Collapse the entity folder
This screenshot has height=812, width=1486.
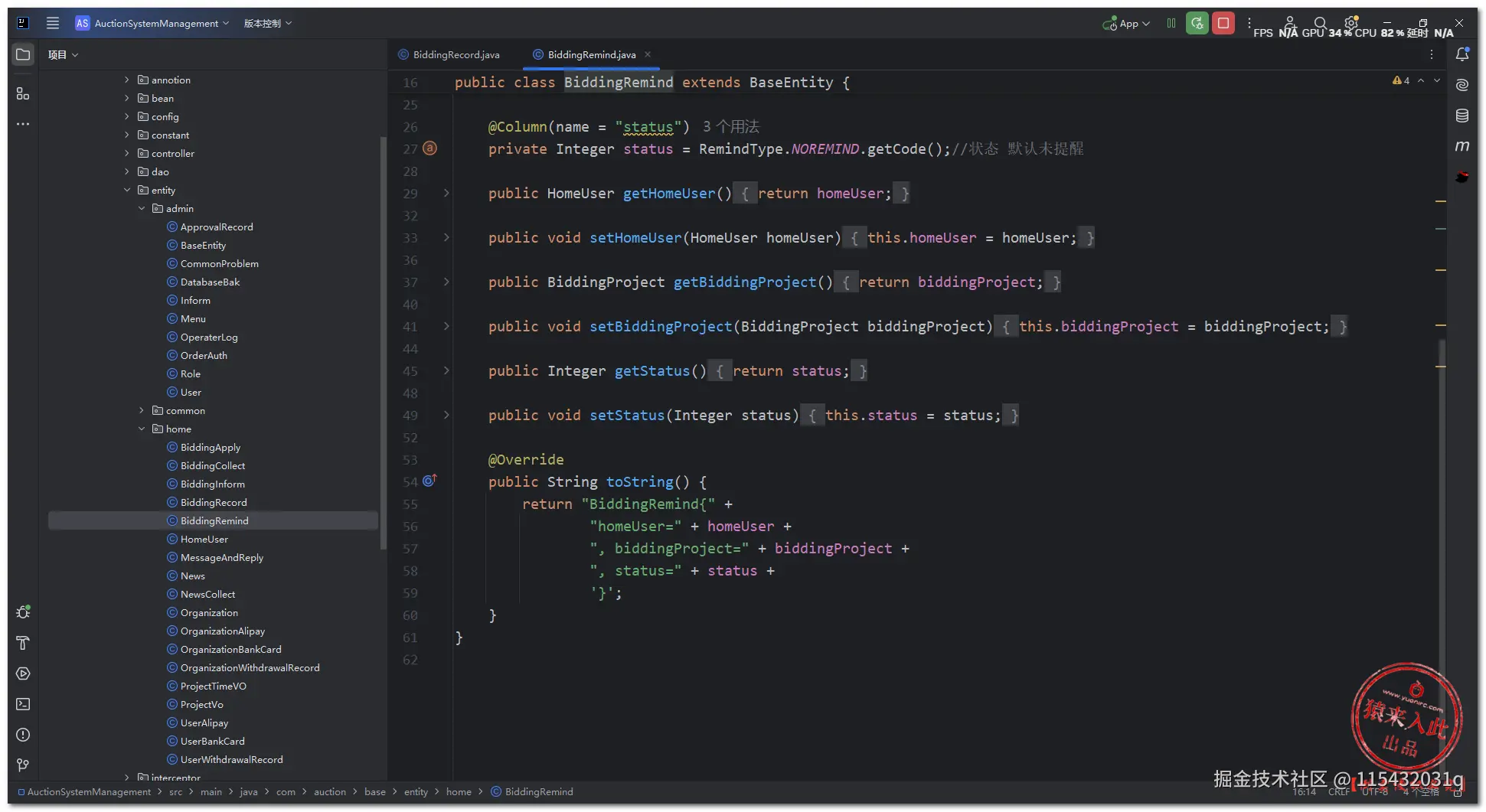click(127, 190)
